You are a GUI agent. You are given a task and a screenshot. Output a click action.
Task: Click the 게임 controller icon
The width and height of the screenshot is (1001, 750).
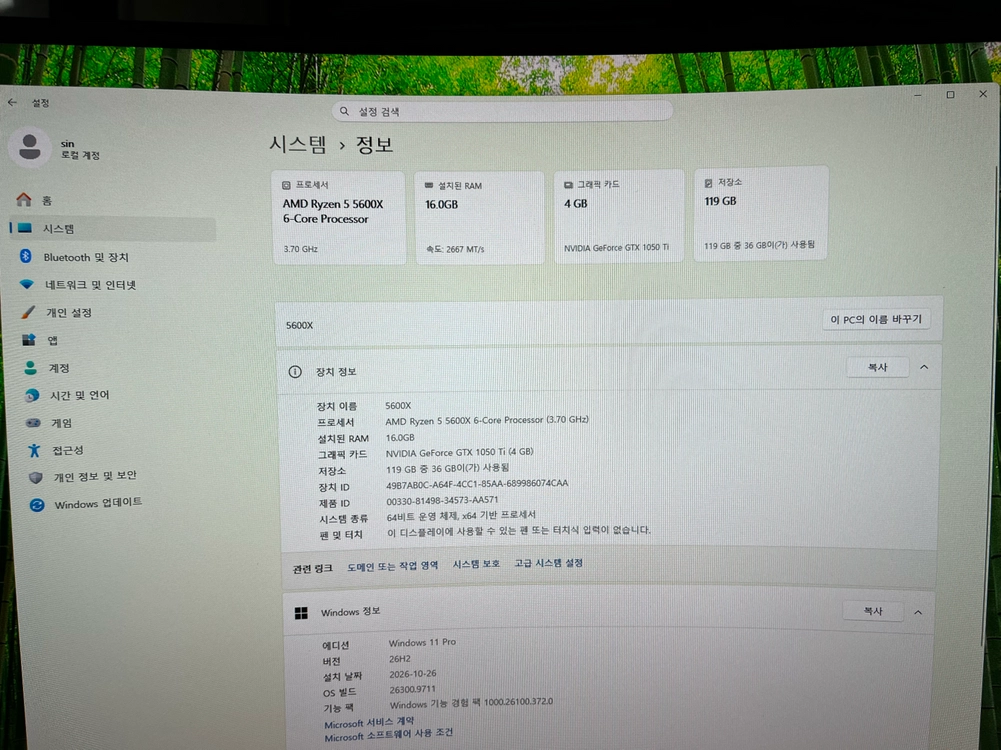(33, 423)
